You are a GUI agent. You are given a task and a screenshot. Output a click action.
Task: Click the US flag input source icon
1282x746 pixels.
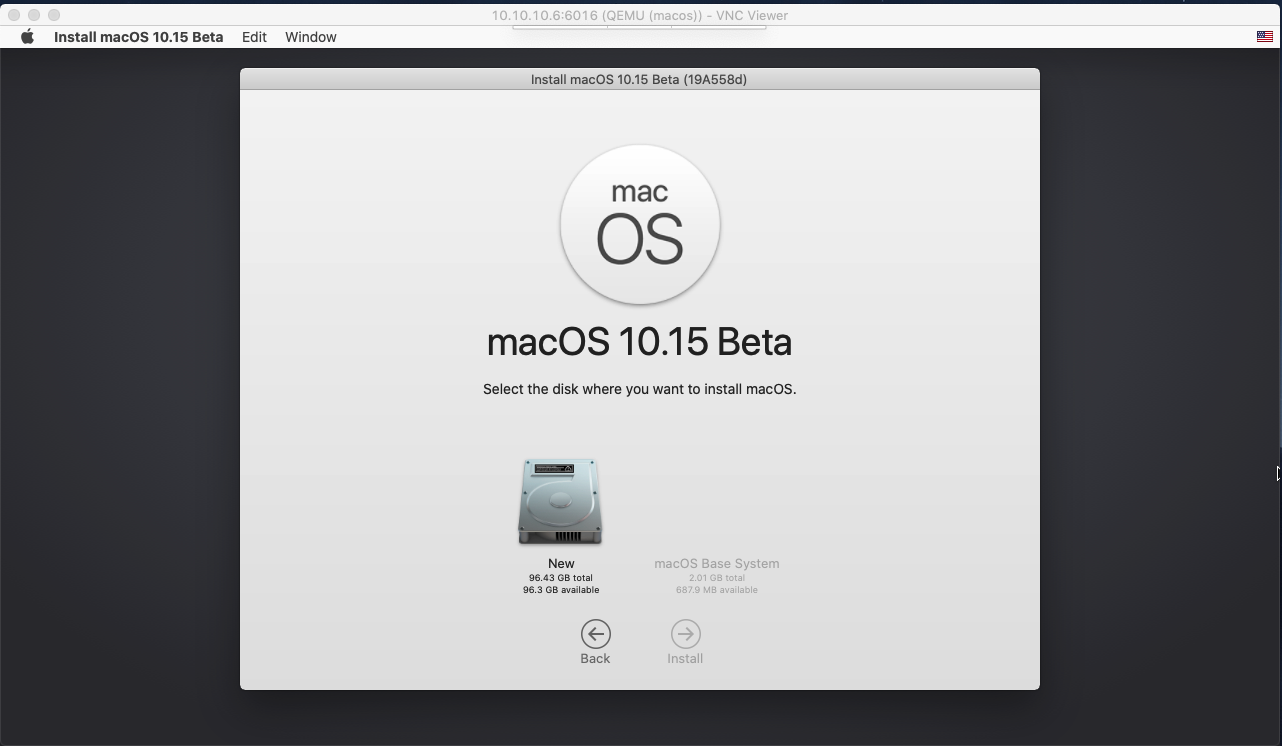[x=1265, y=37]
